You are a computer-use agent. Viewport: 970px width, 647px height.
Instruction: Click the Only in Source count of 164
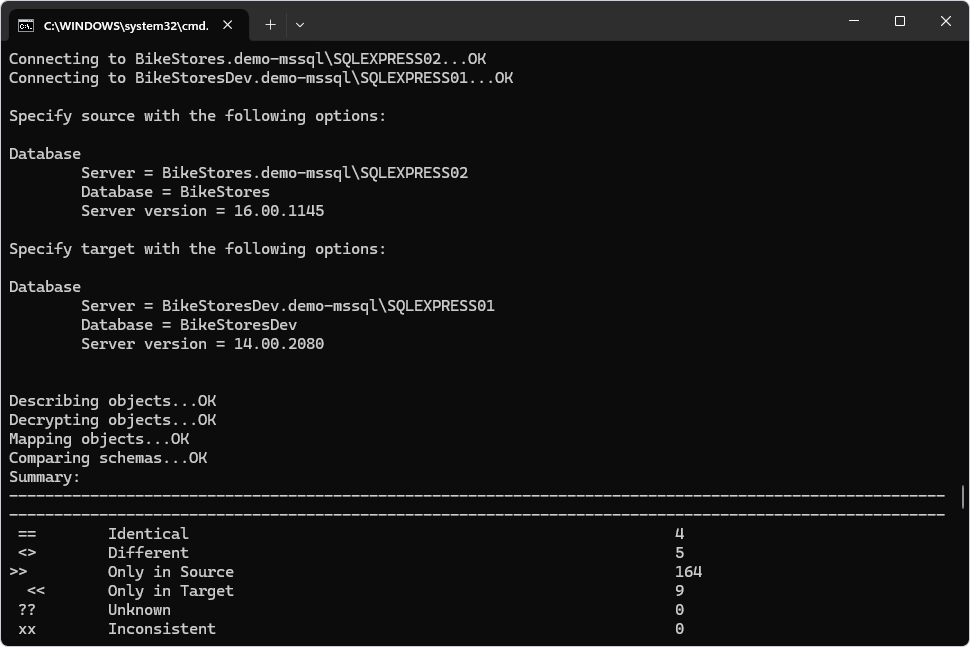click(690, 571)
